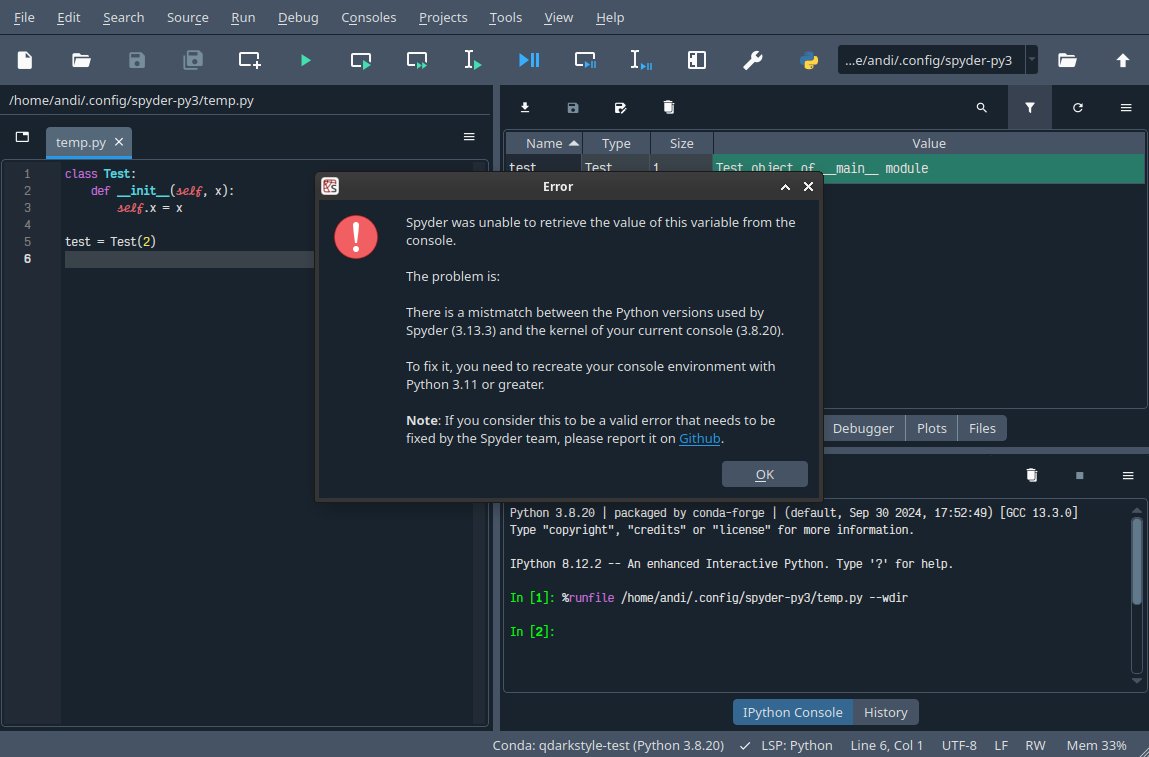This screenshot has width=1149, height=757.
Task: Switch to the Plots pane tab
Action: click(x=931, y=428)
